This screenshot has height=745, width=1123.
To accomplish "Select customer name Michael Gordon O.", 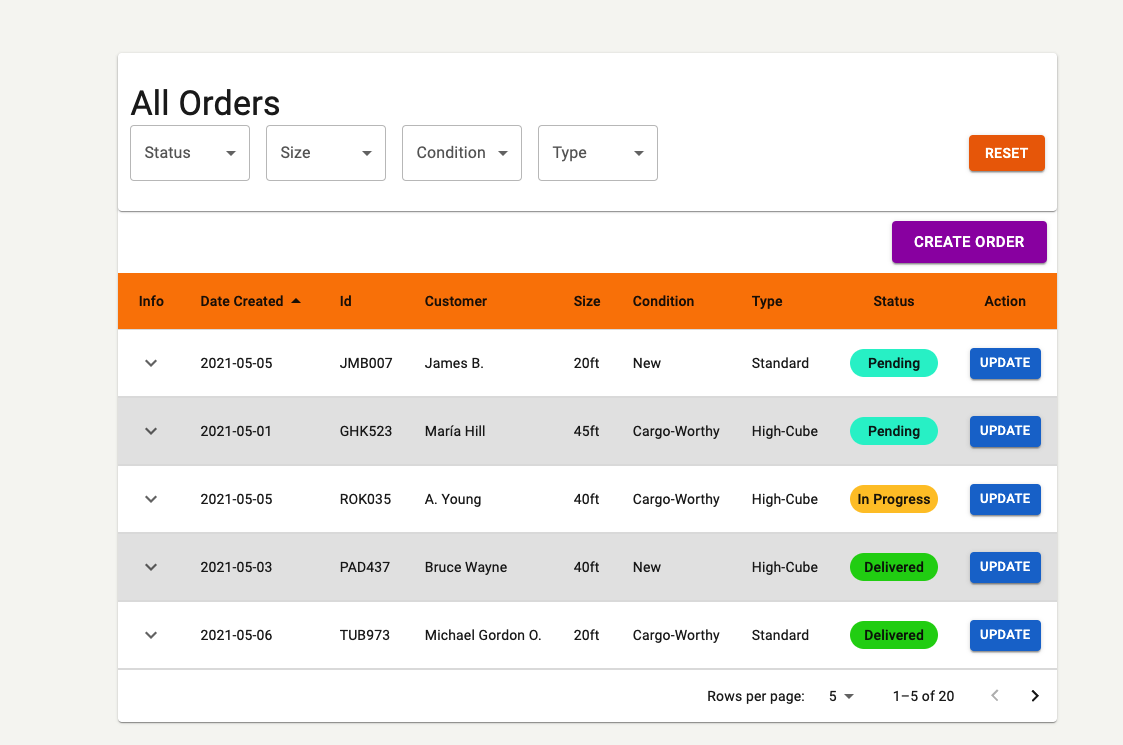I will pos(483,635).
